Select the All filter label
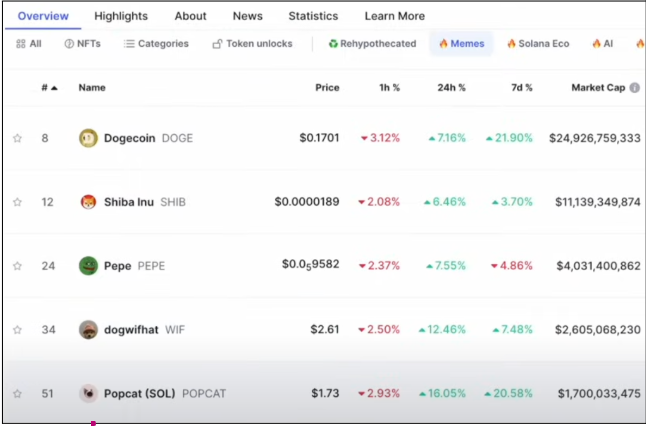The height and width of the screenshot is (426, 646). click(x=35, y=44)
